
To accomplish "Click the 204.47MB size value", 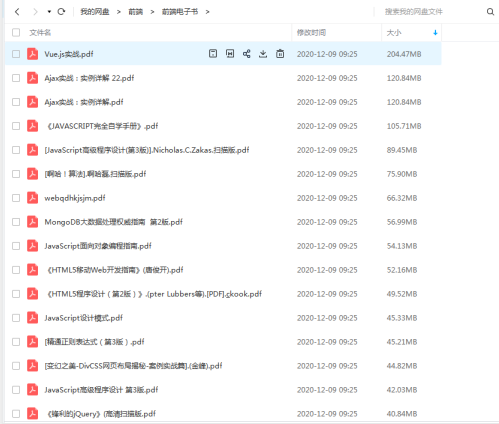I will click(404, 54).
